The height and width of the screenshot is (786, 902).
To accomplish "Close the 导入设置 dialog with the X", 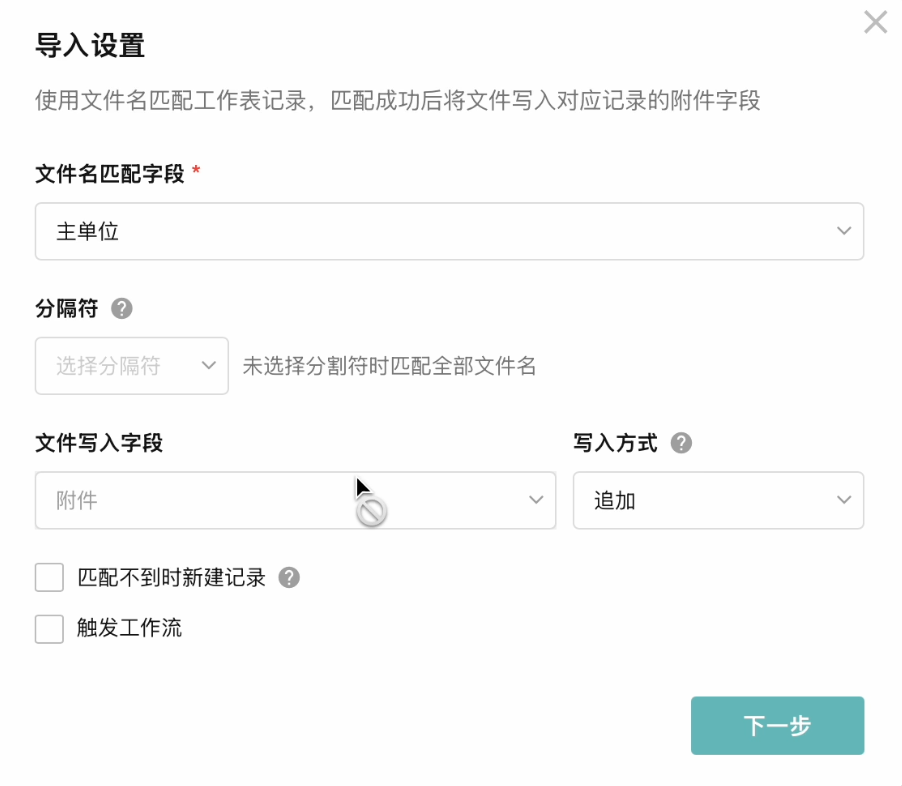I will 875,22.
